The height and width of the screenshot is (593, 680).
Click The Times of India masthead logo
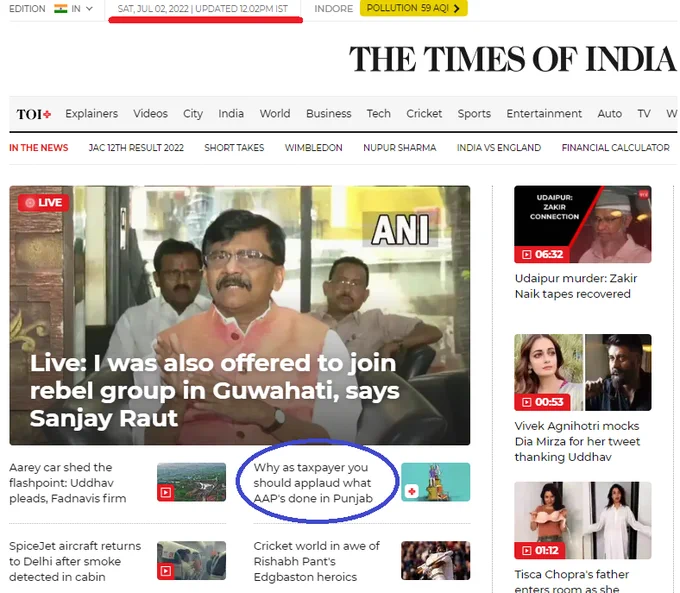[513, 59]
